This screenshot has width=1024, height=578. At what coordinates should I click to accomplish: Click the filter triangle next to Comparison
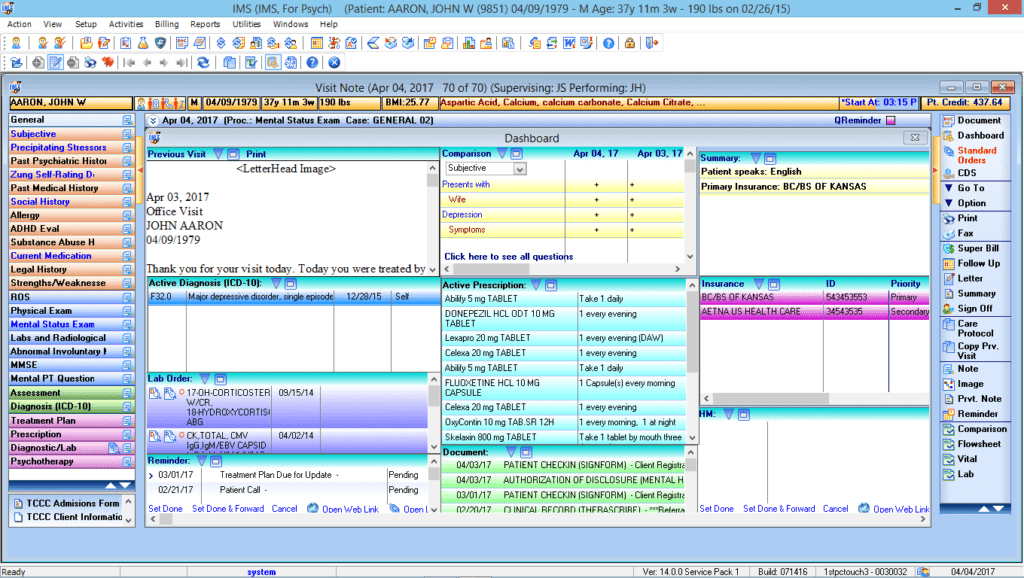(x=502, y=153)
